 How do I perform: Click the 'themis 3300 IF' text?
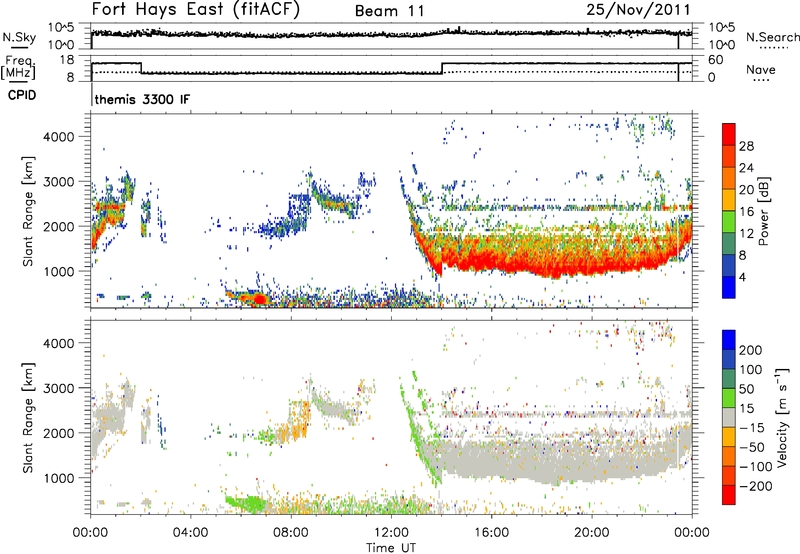tap(142, 99)
